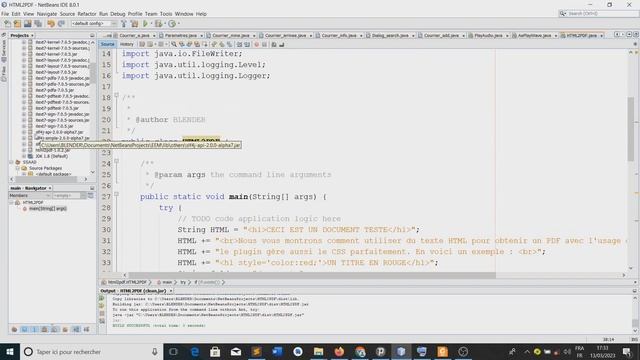The width and height of the screenshot is (640, 360).
Task: Click the editor vertical scrollbar thumb
Action: pos(631,129)
